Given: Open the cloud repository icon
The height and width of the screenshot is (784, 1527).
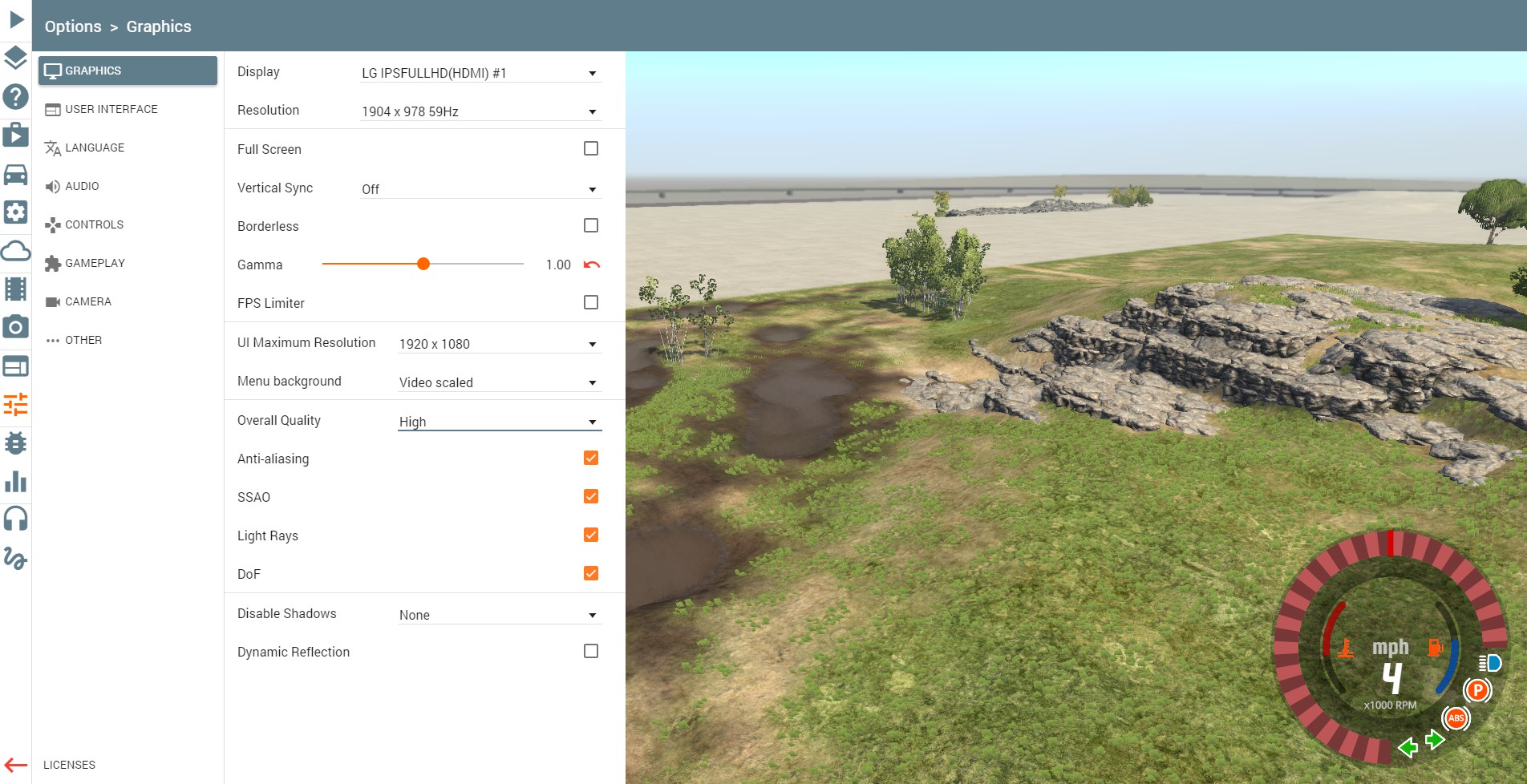Looking at the screenshot, I should coord(16,250).
